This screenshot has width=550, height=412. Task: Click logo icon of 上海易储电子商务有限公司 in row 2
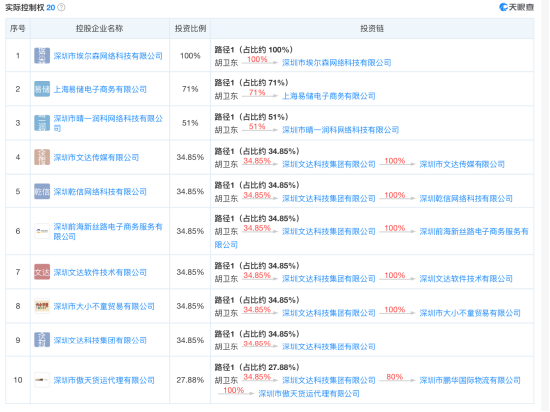42,89
